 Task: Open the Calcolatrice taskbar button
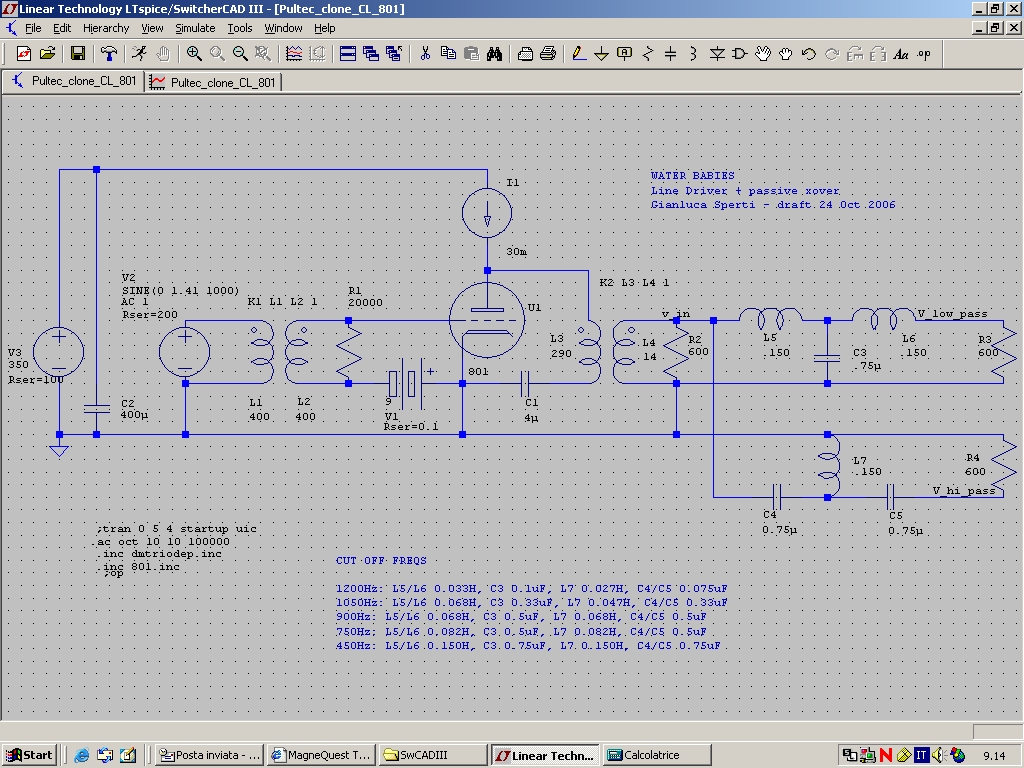(657, 755)
